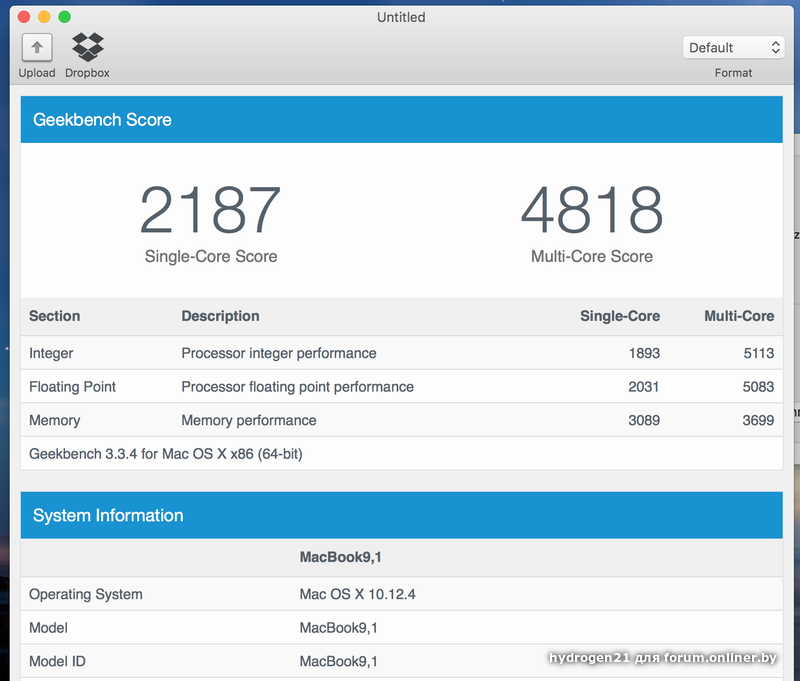Click the Model ID label
The width and height of the screenshot is (800, 681).
point(57,662)
